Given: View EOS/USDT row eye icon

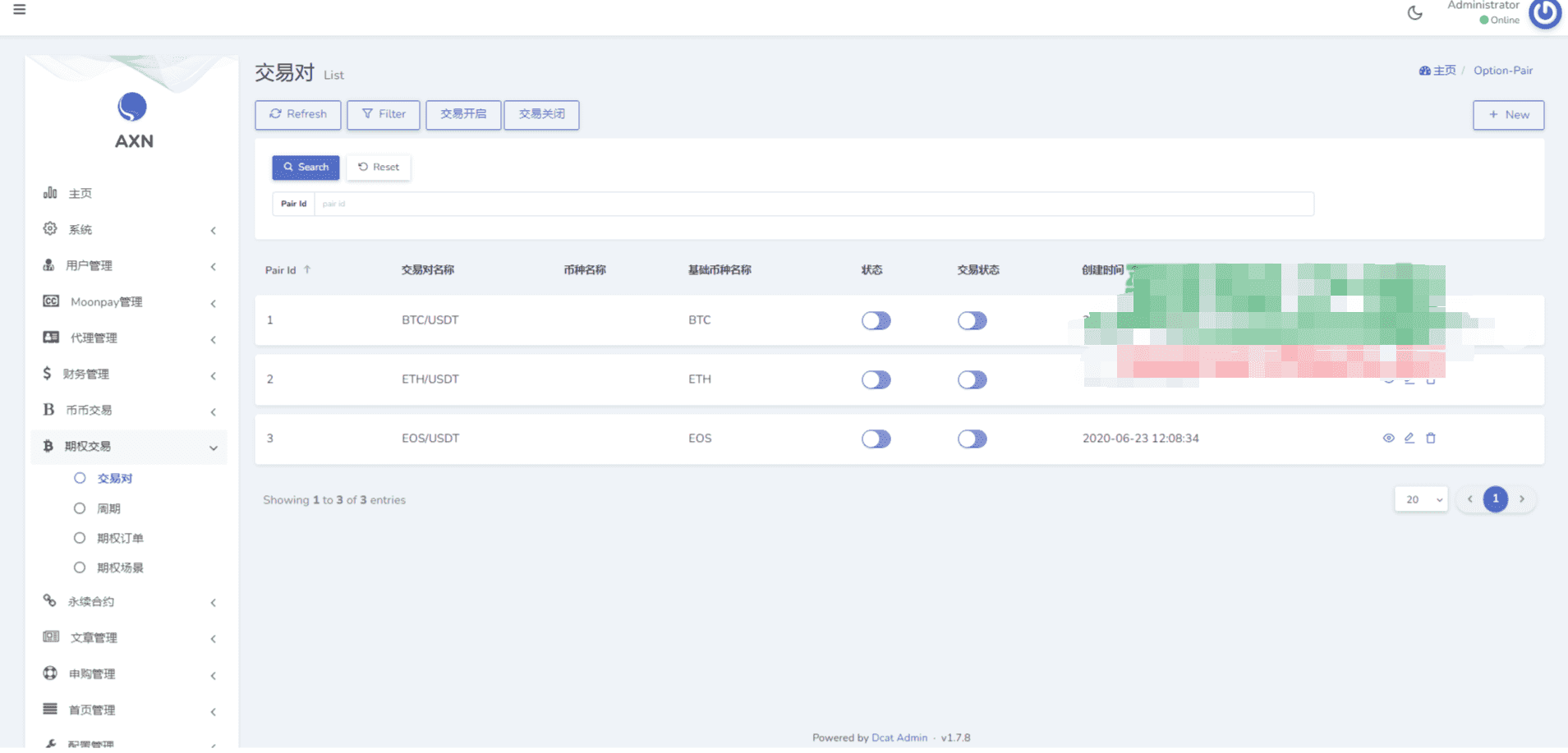Looking at the screenshot, I should pos(1388,438).
